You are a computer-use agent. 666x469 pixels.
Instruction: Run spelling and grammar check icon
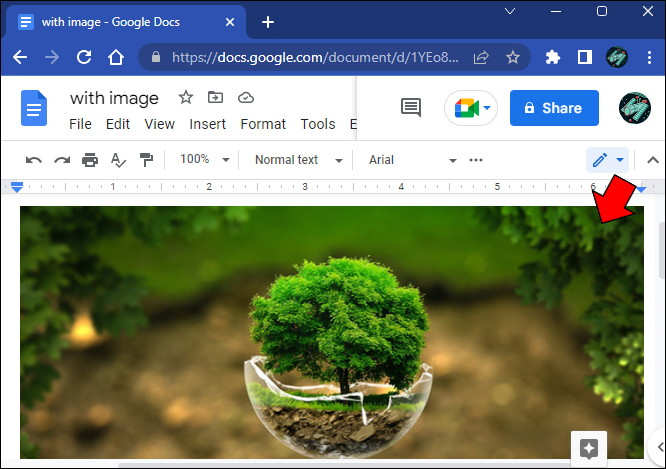click(x=118, y=160)
